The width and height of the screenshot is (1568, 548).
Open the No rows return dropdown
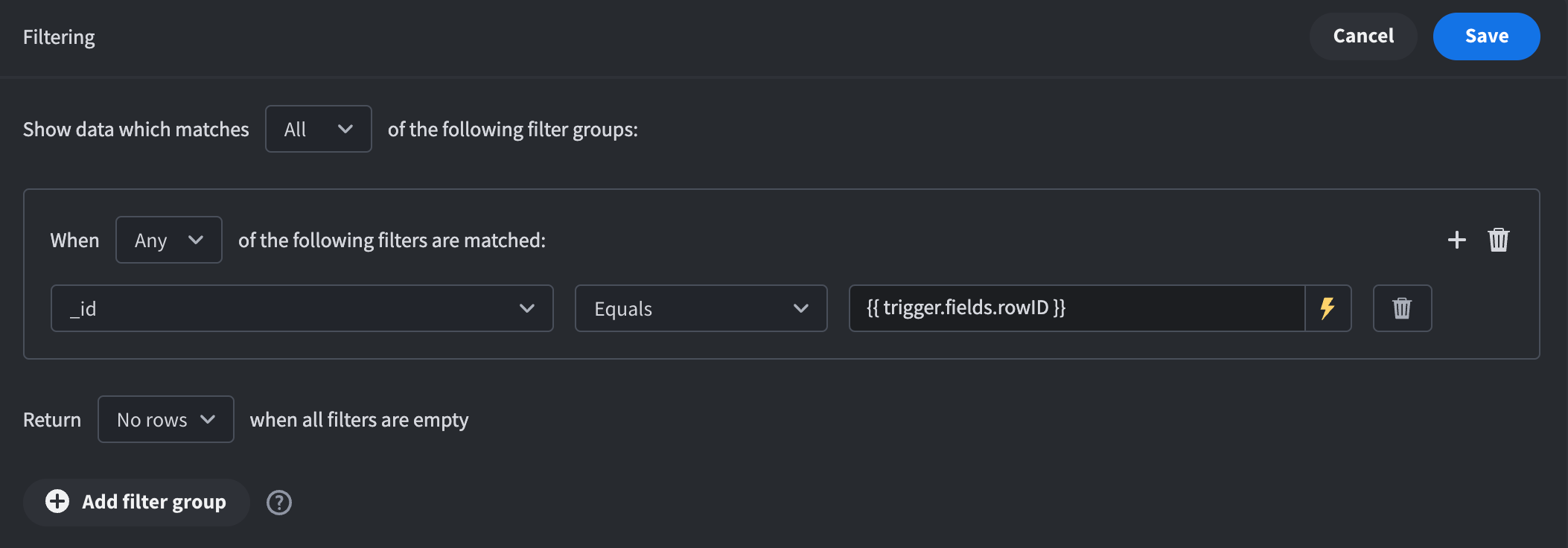tap(165, 419)
